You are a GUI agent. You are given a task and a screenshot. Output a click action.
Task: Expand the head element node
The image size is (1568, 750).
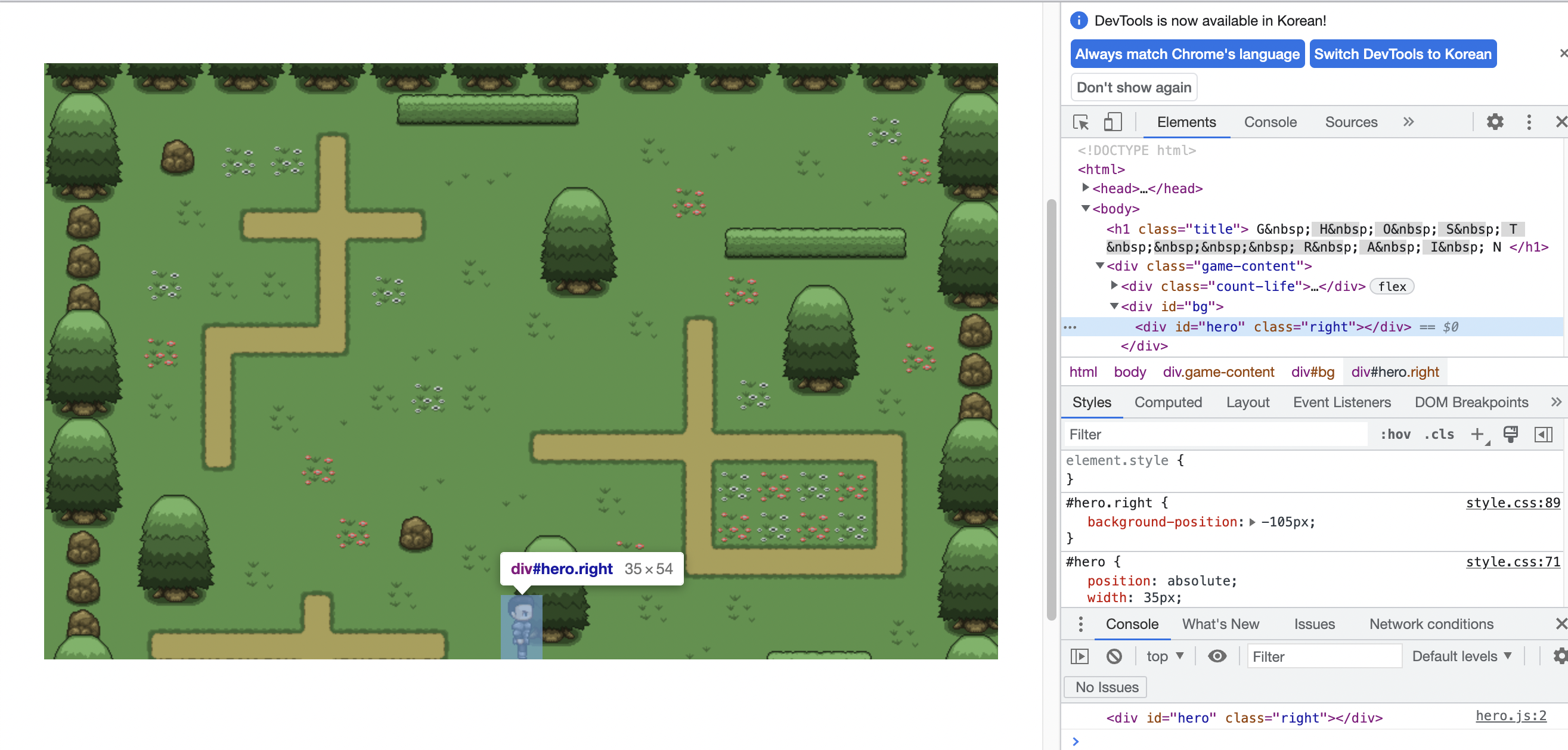(x=1085, y=188)
